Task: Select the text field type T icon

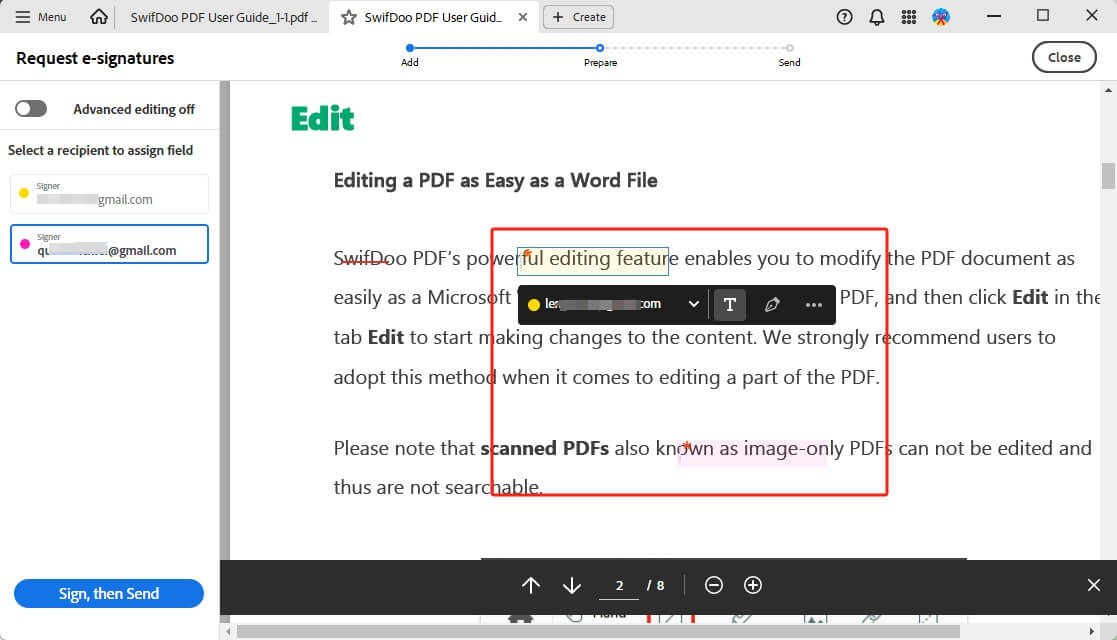Action: 729,305
